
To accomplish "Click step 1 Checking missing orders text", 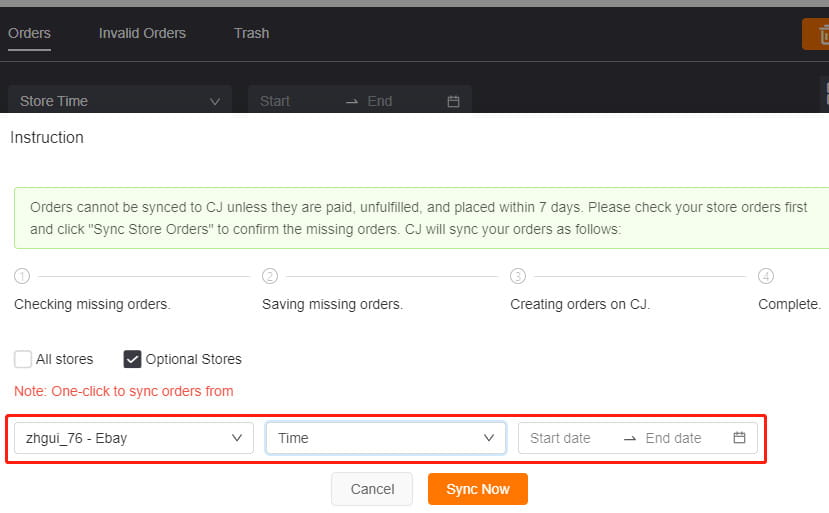I will (93, 305).
